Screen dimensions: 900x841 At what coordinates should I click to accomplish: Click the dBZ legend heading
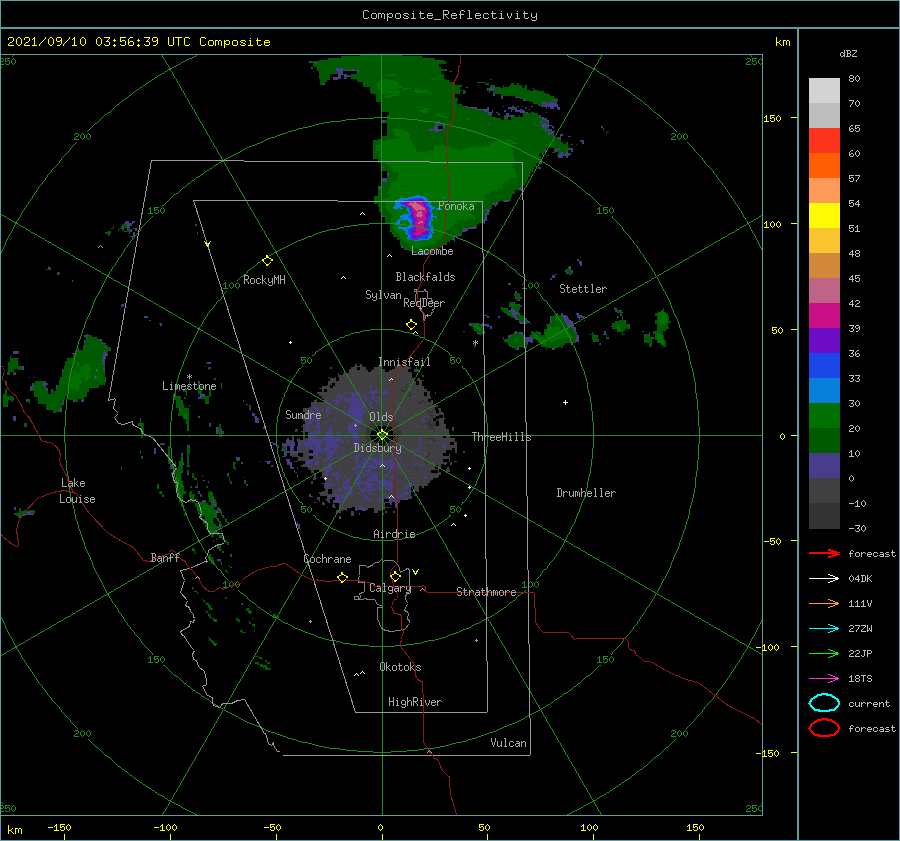[x=848, y=53]
